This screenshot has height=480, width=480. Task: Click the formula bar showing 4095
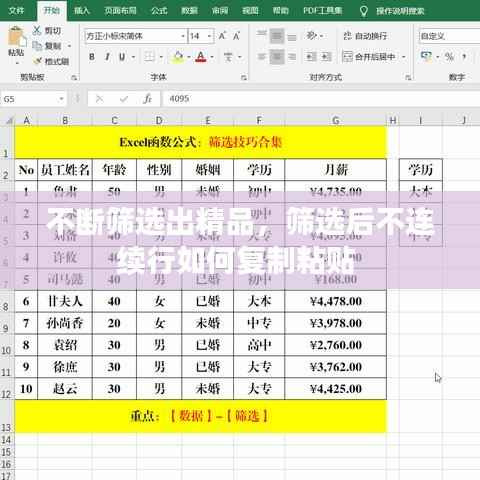(x=320, y=99)
